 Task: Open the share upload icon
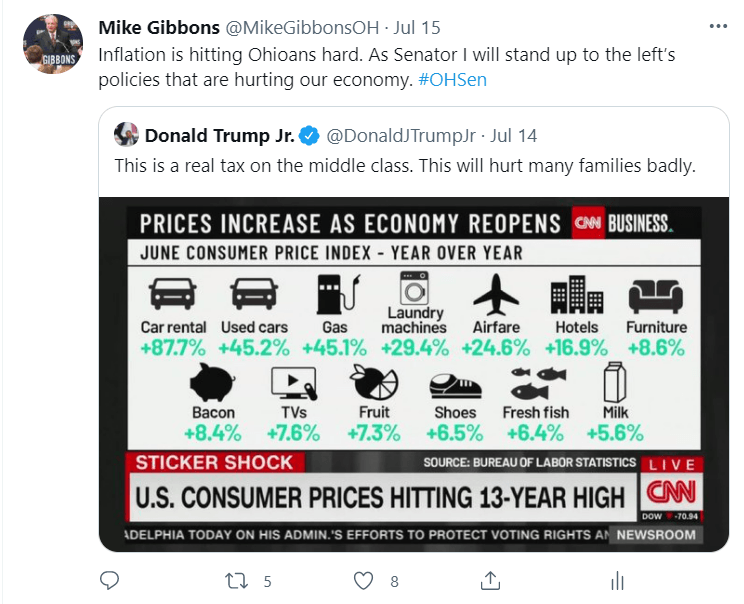490,580
